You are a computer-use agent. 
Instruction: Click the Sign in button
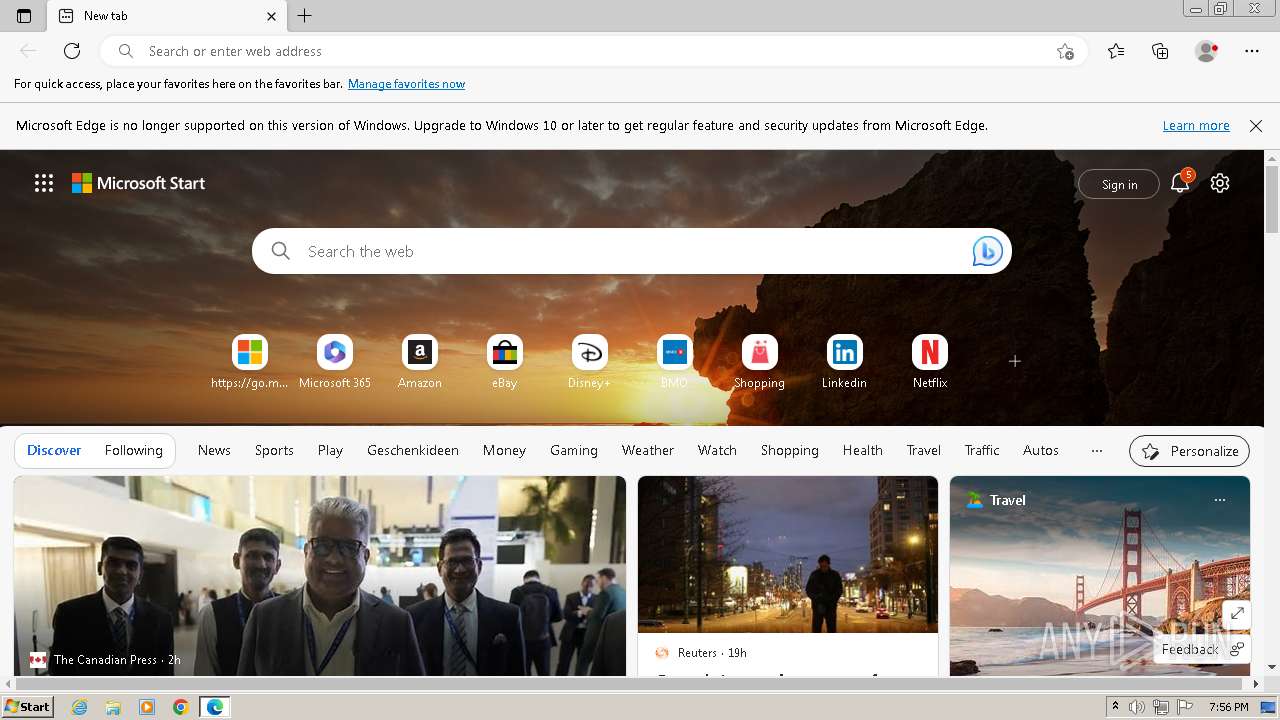tap(1119, 184)
